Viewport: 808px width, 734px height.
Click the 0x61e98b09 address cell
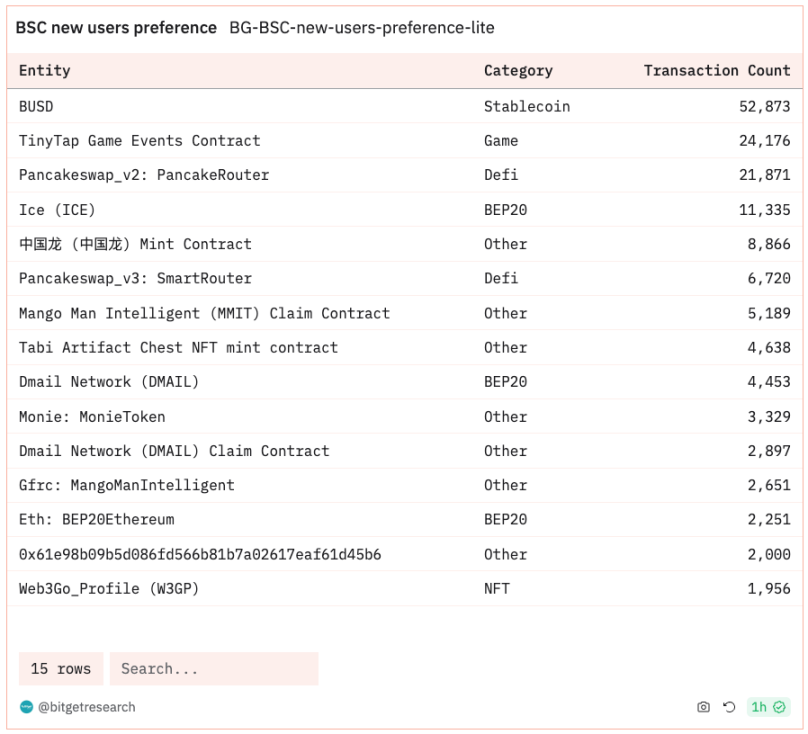point(200,554)
